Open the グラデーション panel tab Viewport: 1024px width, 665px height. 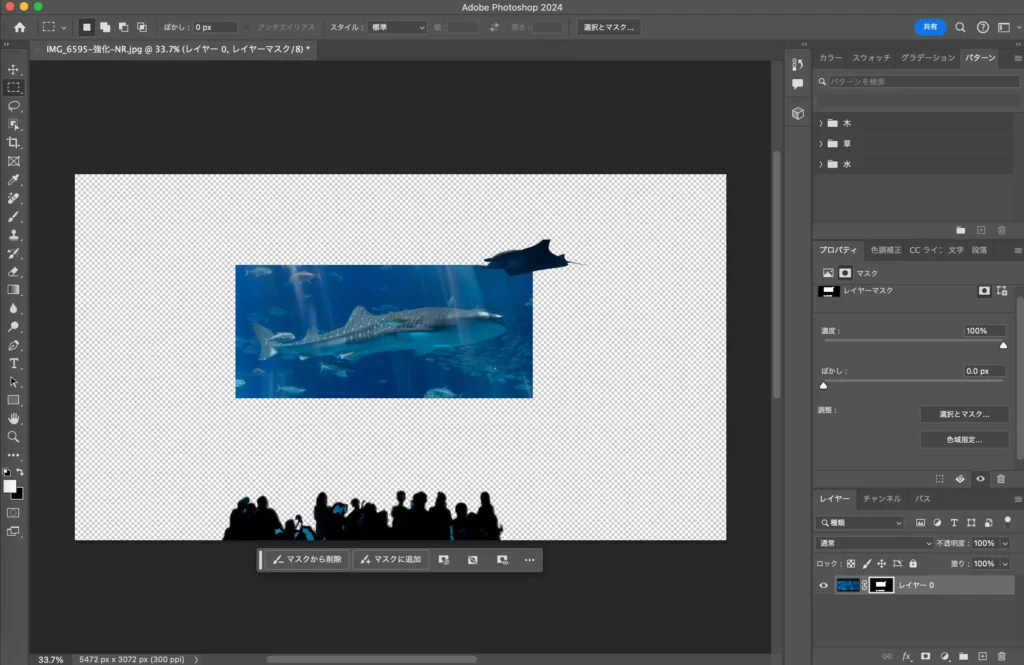927,58
